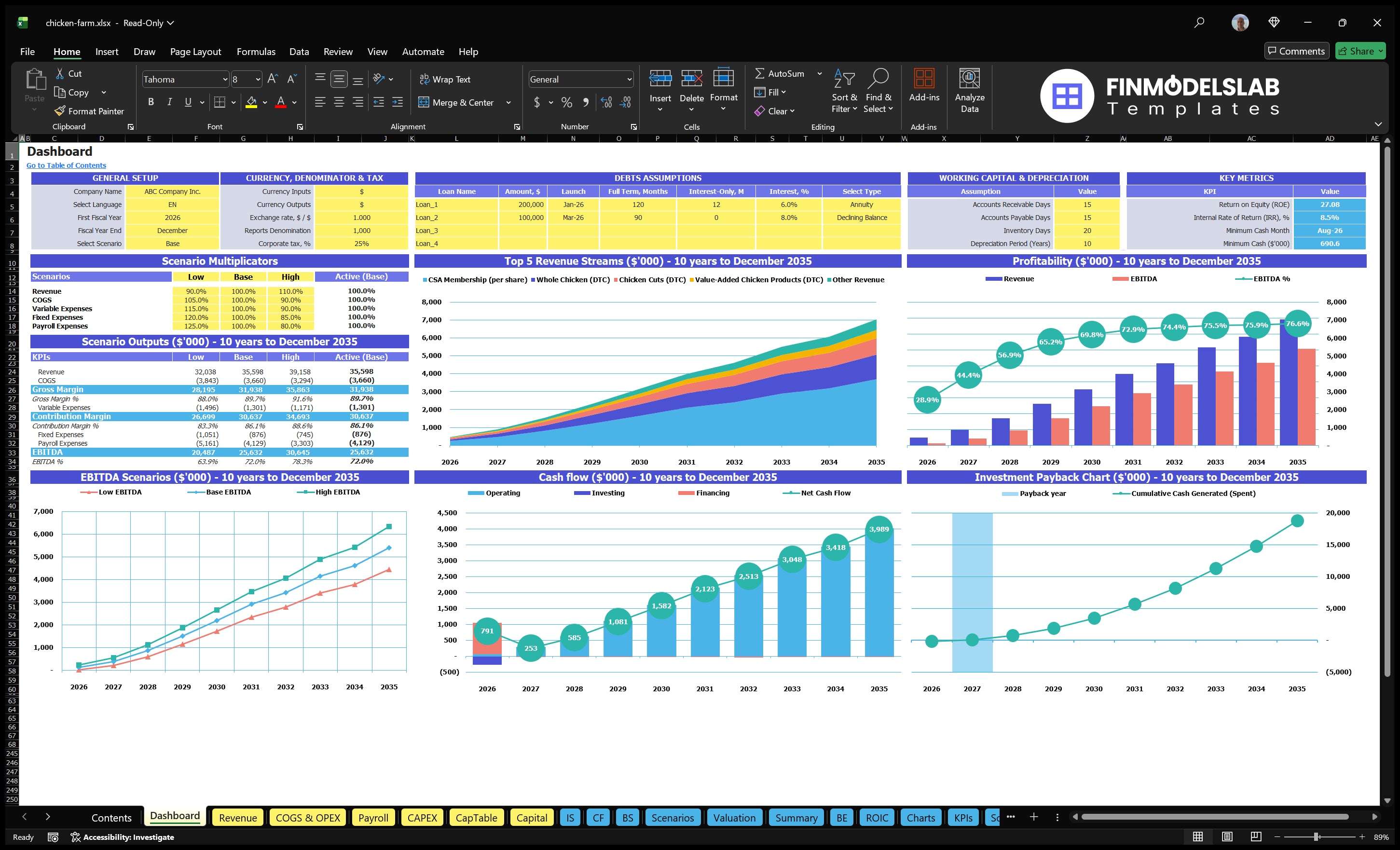Click the Cut scissors icon
The width and height of the screenshot is (1400, 850).
(60, 73)
